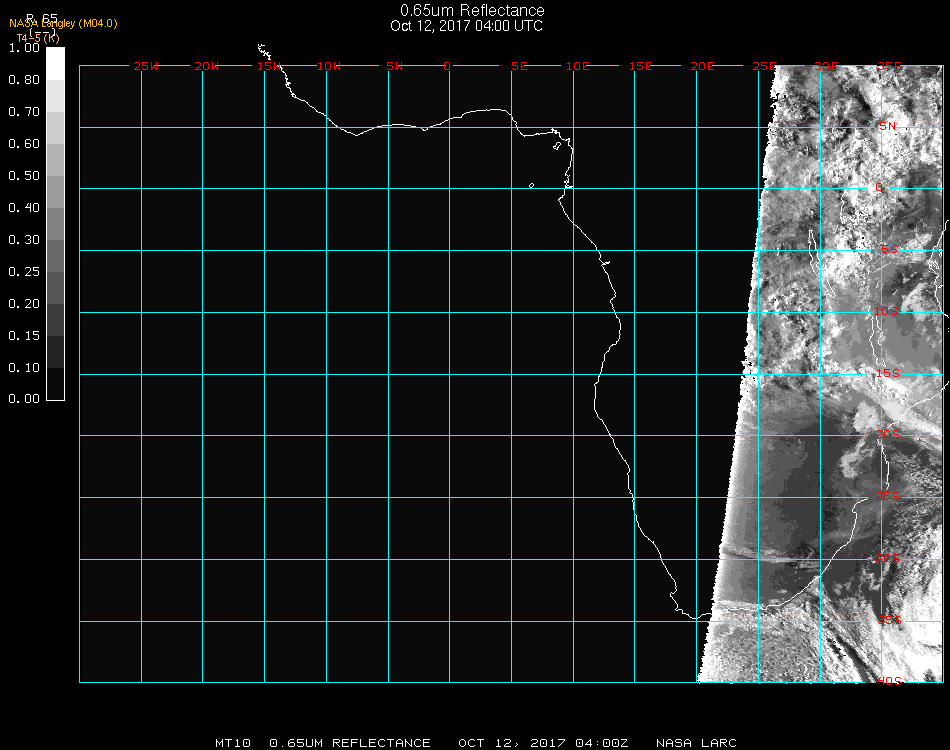Select the 10W longitude label on top axis

click(x=329, y=67)
